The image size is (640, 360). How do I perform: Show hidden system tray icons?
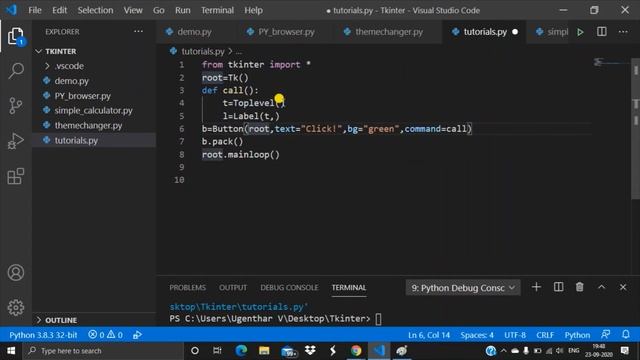[x=504, y=351]
